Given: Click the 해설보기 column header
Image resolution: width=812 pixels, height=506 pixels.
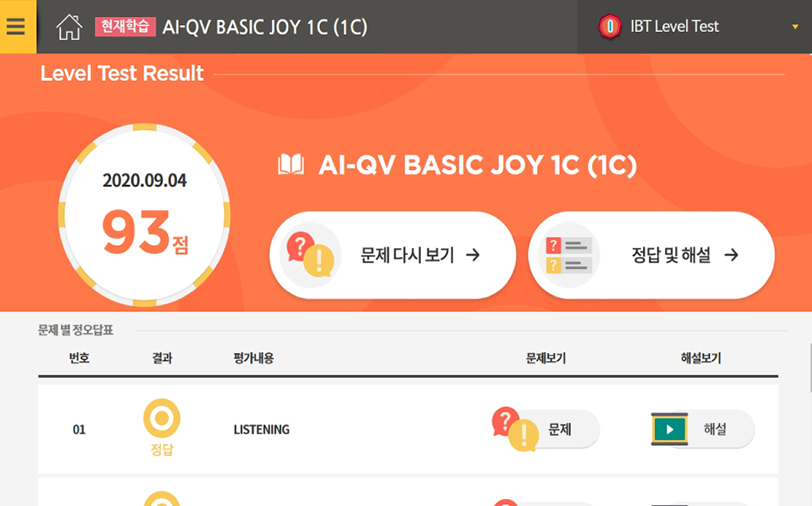Looking at the screenshot, I should point(701,358).
